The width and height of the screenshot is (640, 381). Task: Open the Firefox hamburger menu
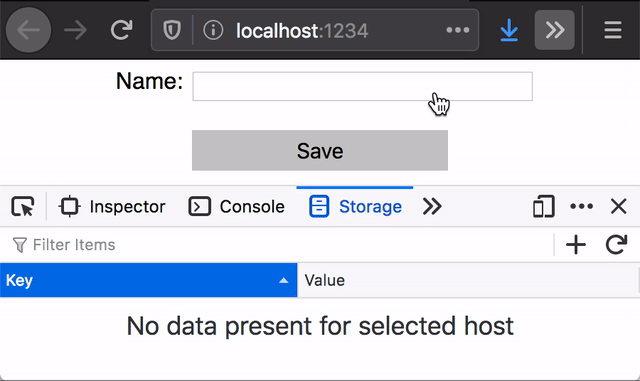click(x=613, y=30)
